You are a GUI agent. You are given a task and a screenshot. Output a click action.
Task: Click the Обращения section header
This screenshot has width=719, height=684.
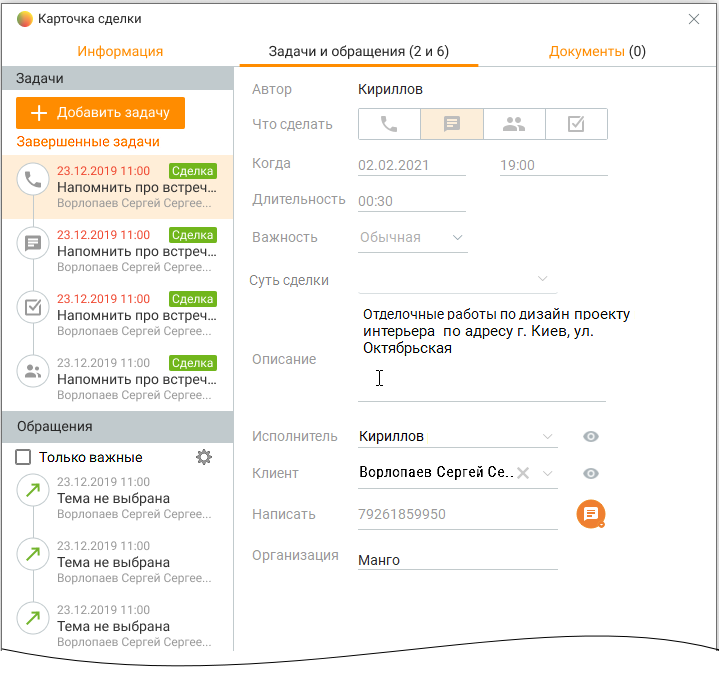point(118,427)
